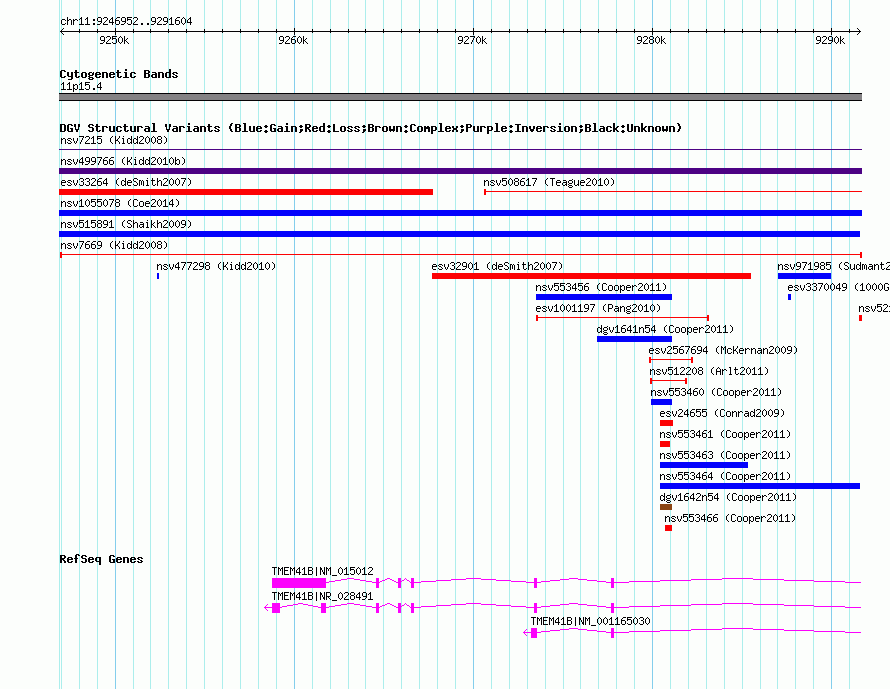Click the red nsv553466 loss bar
Image resolution: width=890 pixels, height=689 pixels.
[x=669, y=528]
